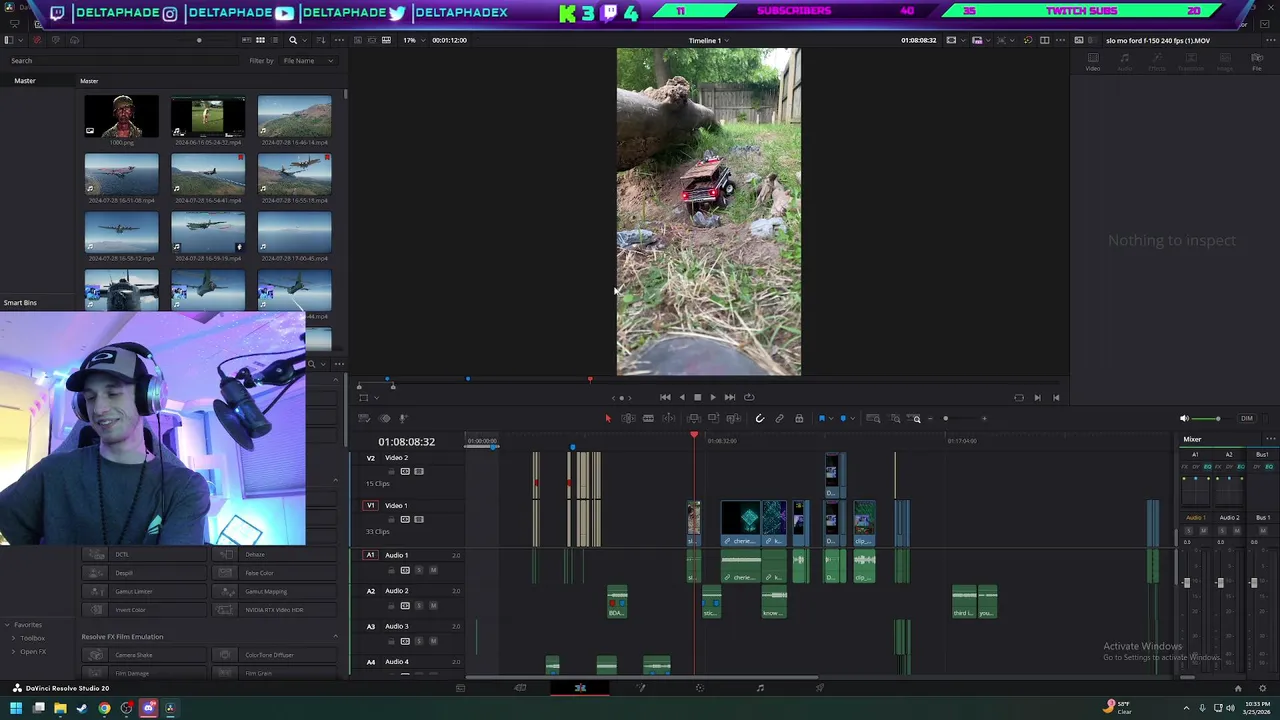Viewport: 1280px width, 720px height.
Task: Open the Fusion page tab
Action: (640, 688)
